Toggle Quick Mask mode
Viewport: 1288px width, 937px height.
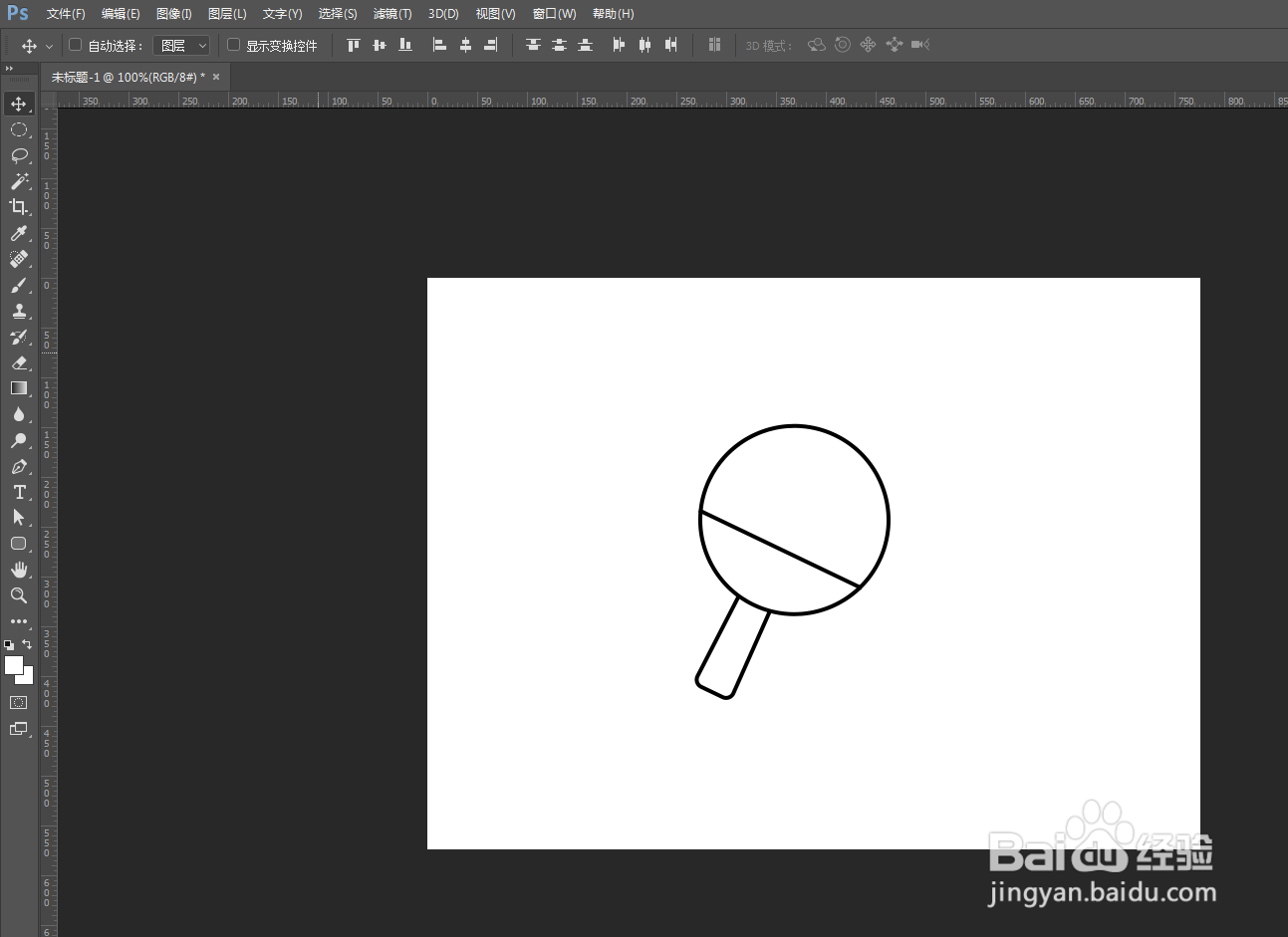19,703
